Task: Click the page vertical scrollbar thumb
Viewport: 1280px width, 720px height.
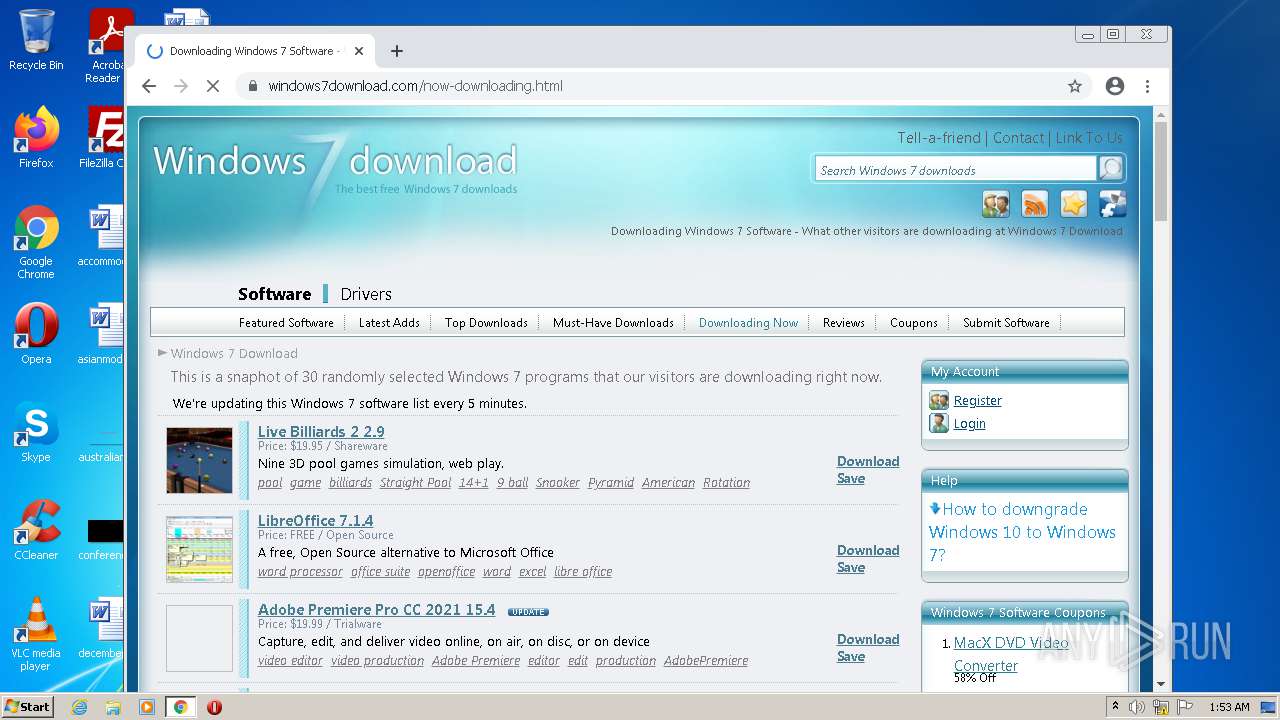Action: (x=1160, y=172)
